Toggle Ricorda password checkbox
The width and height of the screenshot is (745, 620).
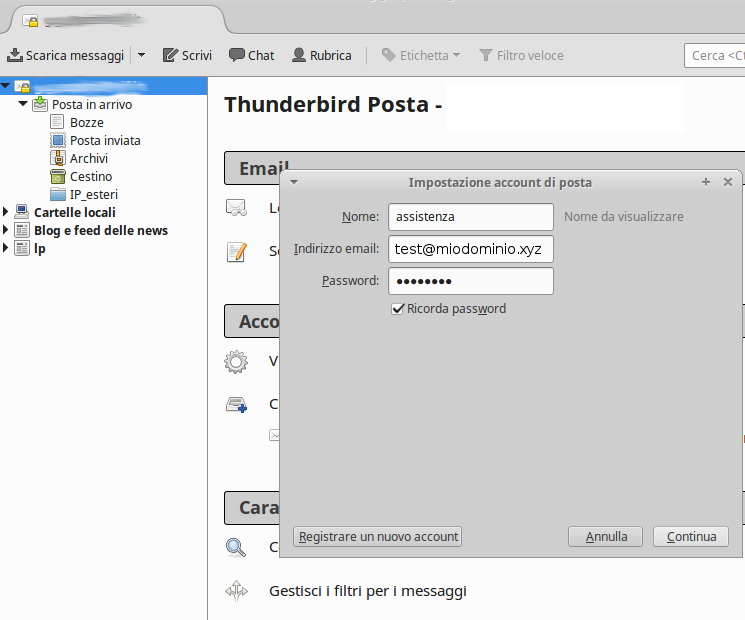[x=398, y=309]
